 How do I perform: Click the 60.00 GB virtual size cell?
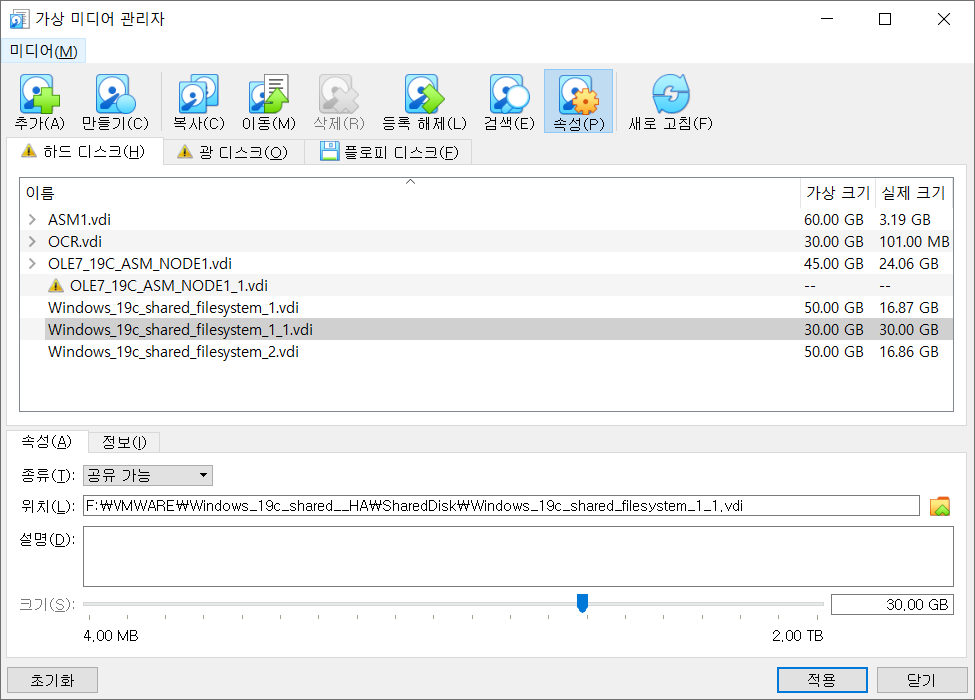[x=834, y=219]
